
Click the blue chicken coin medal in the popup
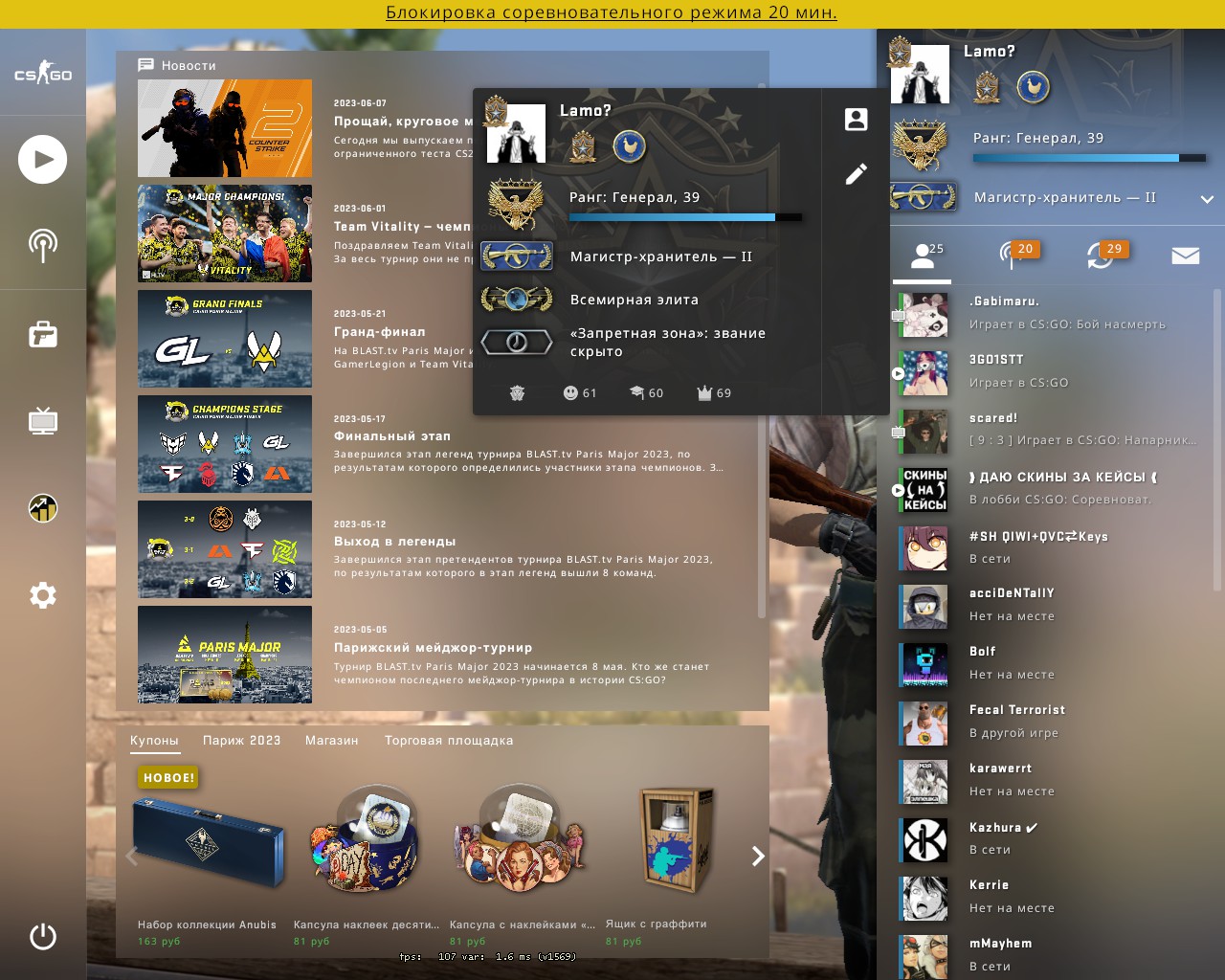629,146
